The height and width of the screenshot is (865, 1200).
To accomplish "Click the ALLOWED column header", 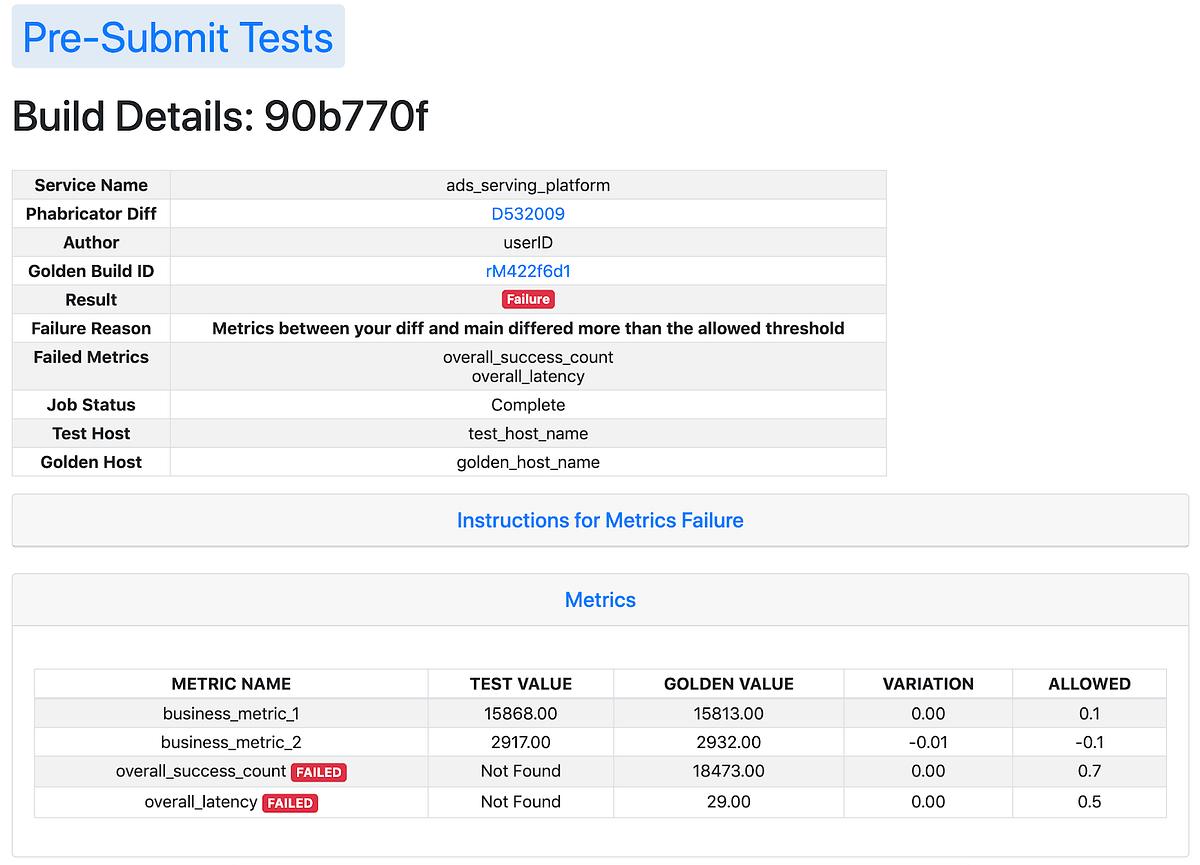I will click(x=1089, y=684).
